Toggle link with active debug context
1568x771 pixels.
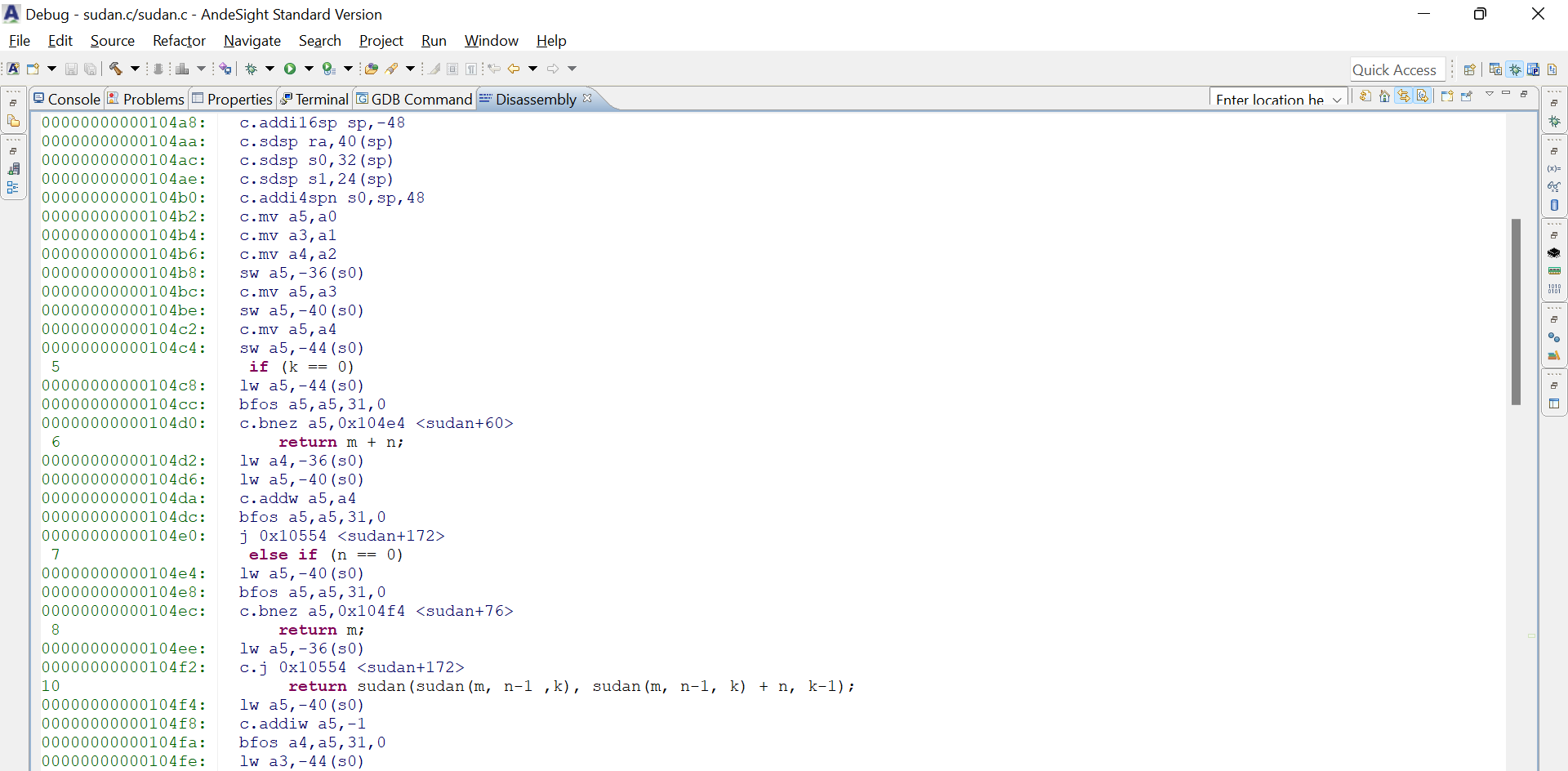click(1404, 96)
